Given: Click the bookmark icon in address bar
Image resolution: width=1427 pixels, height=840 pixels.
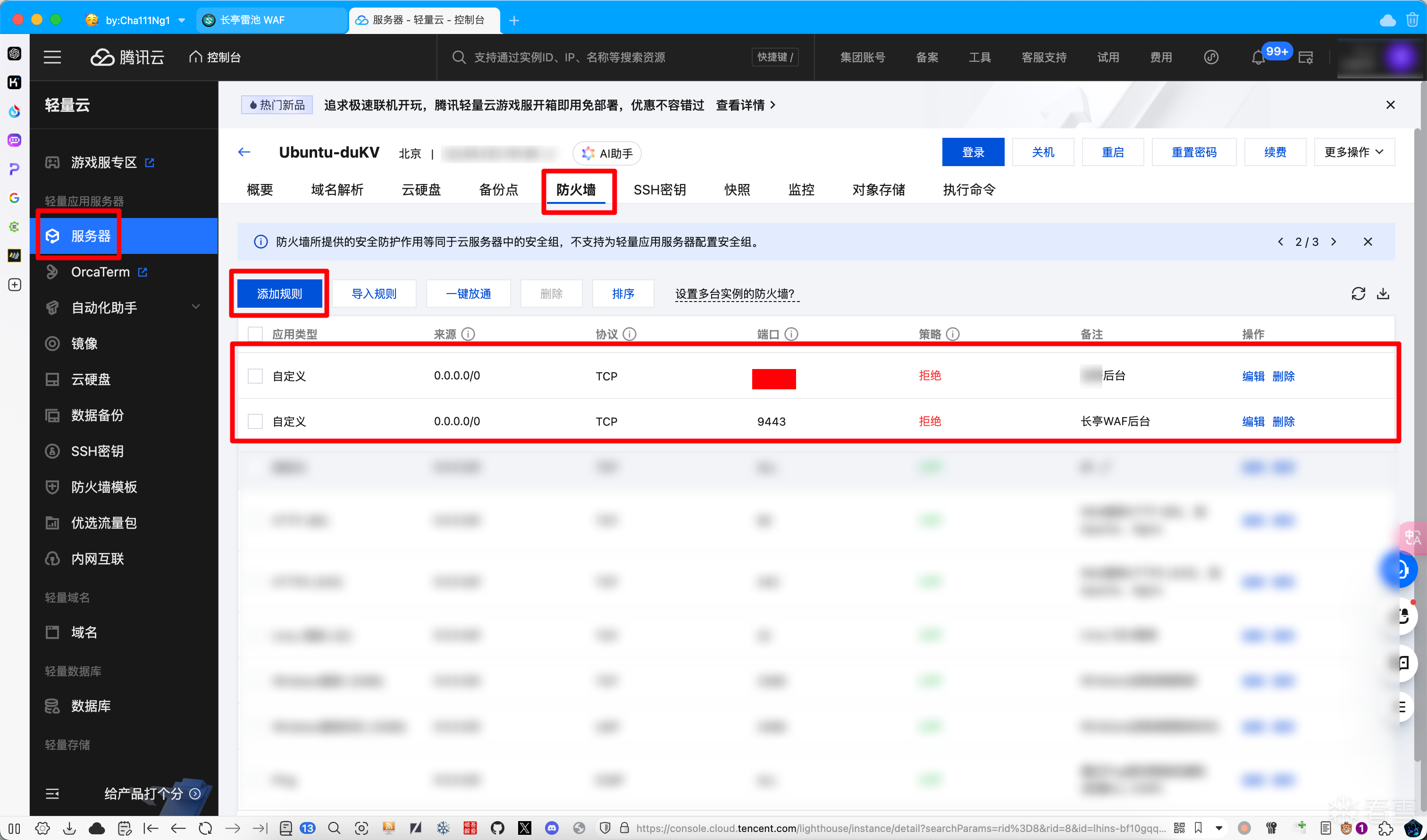Looking at the screenshot, I should coord(1198,828).
